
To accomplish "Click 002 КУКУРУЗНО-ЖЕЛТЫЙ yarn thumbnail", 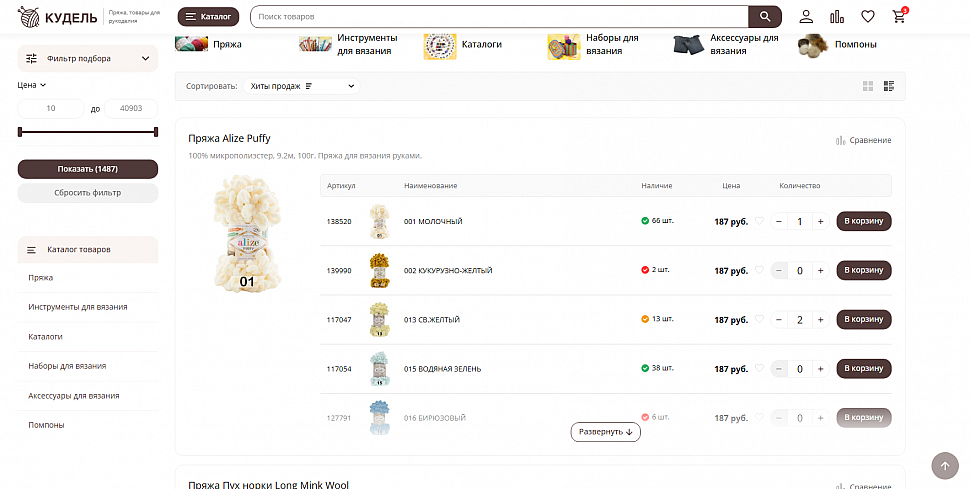I will [379, 270].
